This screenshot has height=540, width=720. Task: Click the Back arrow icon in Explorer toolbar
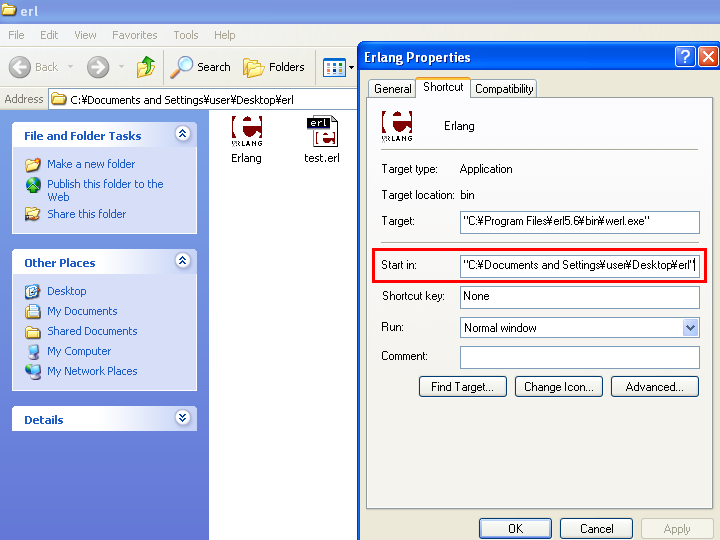[x=20, y=67]
